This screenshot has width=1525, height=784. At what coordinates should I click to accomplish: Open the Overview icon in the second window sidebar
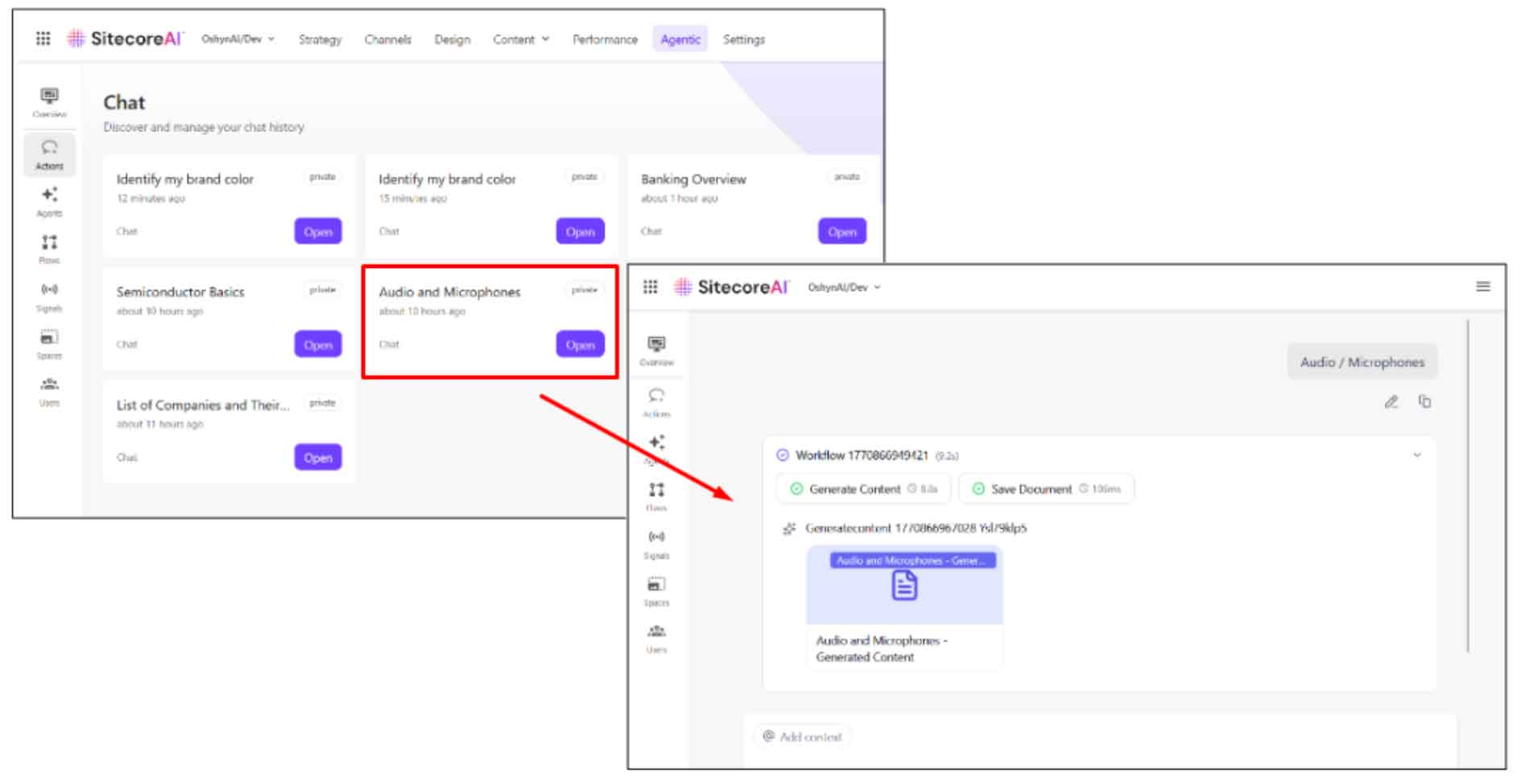pos(656,351)
